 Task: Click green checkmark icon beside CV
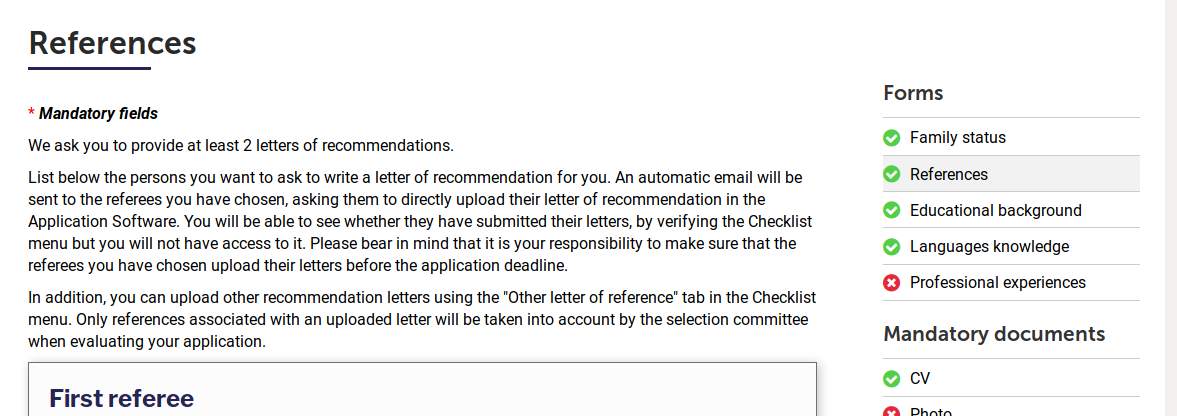tap(891, 378)
